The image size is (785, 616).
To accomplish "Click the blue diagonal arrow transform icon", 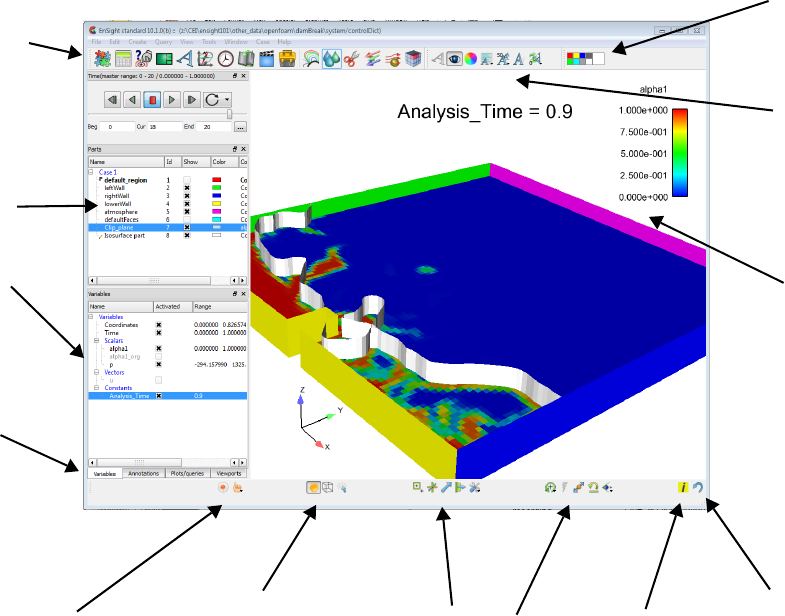I will [x=446, y=487].
